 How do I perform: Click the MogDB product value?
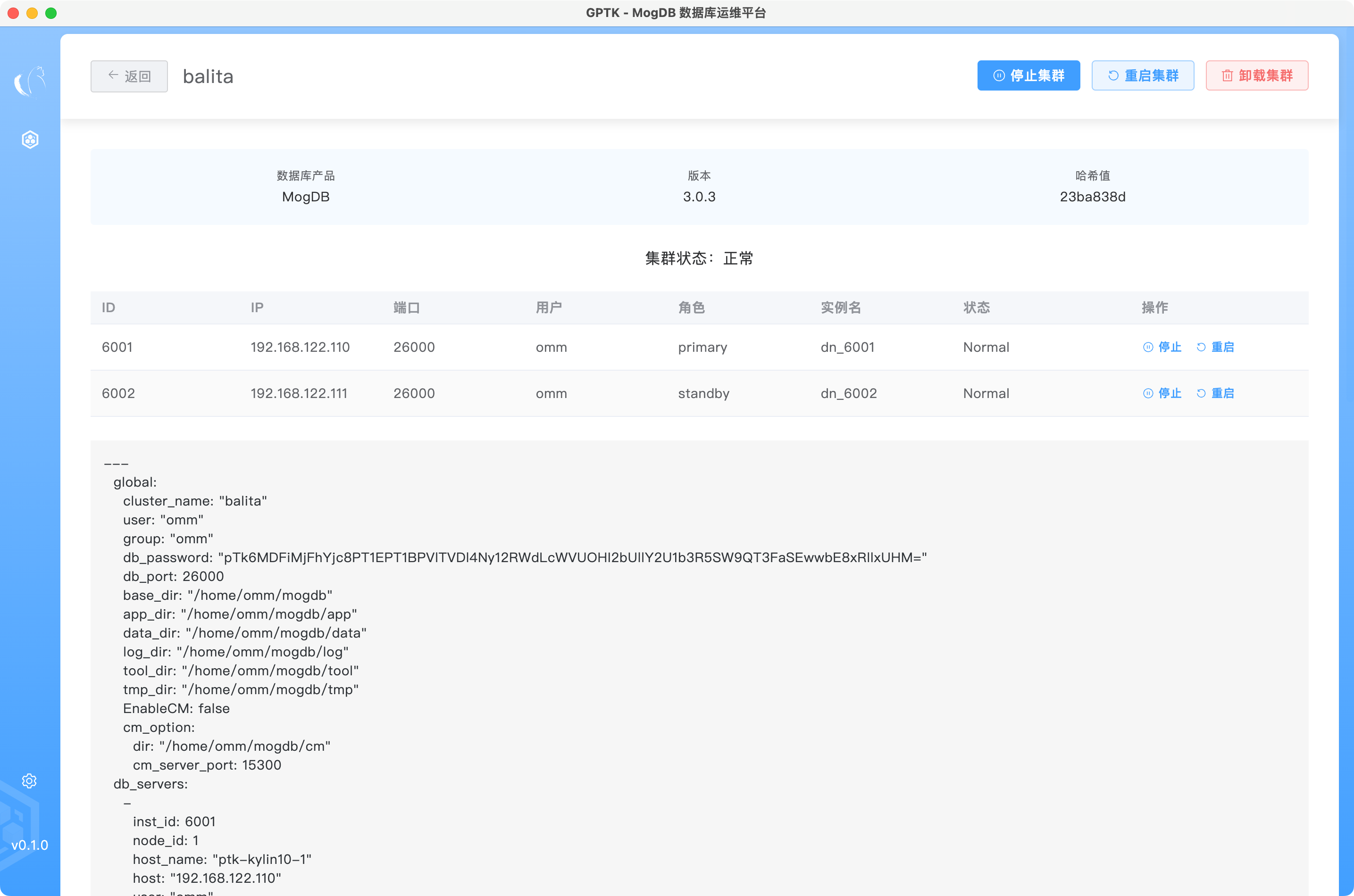pos(306,197)
